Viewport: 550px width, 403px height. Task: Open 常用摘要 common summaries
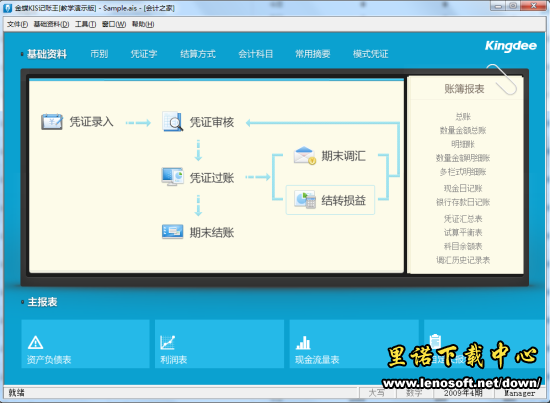[313, 54]
